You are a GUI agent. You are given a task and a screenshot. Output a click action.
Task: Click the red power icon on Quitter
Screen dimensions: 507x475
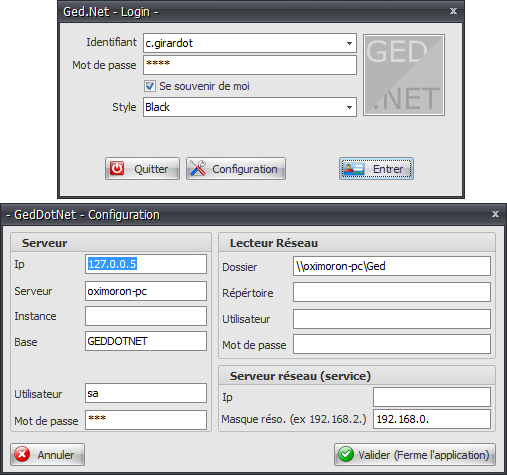coord(117,168)
